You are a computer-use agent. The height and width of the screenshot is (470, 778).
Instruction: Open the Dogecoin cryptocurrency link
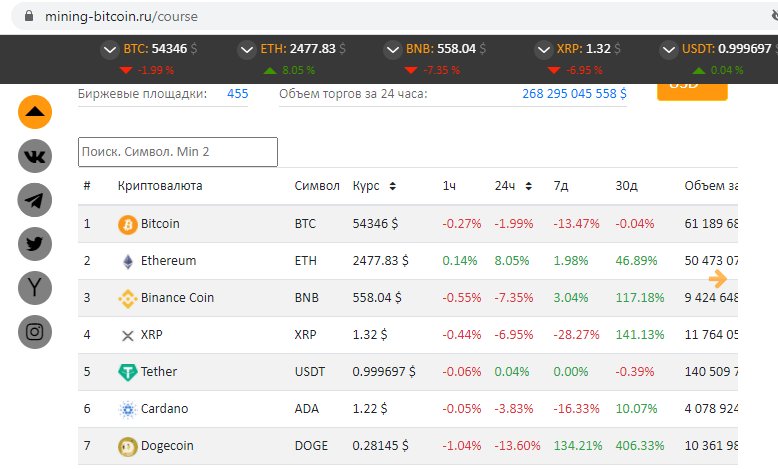(167, 446)
